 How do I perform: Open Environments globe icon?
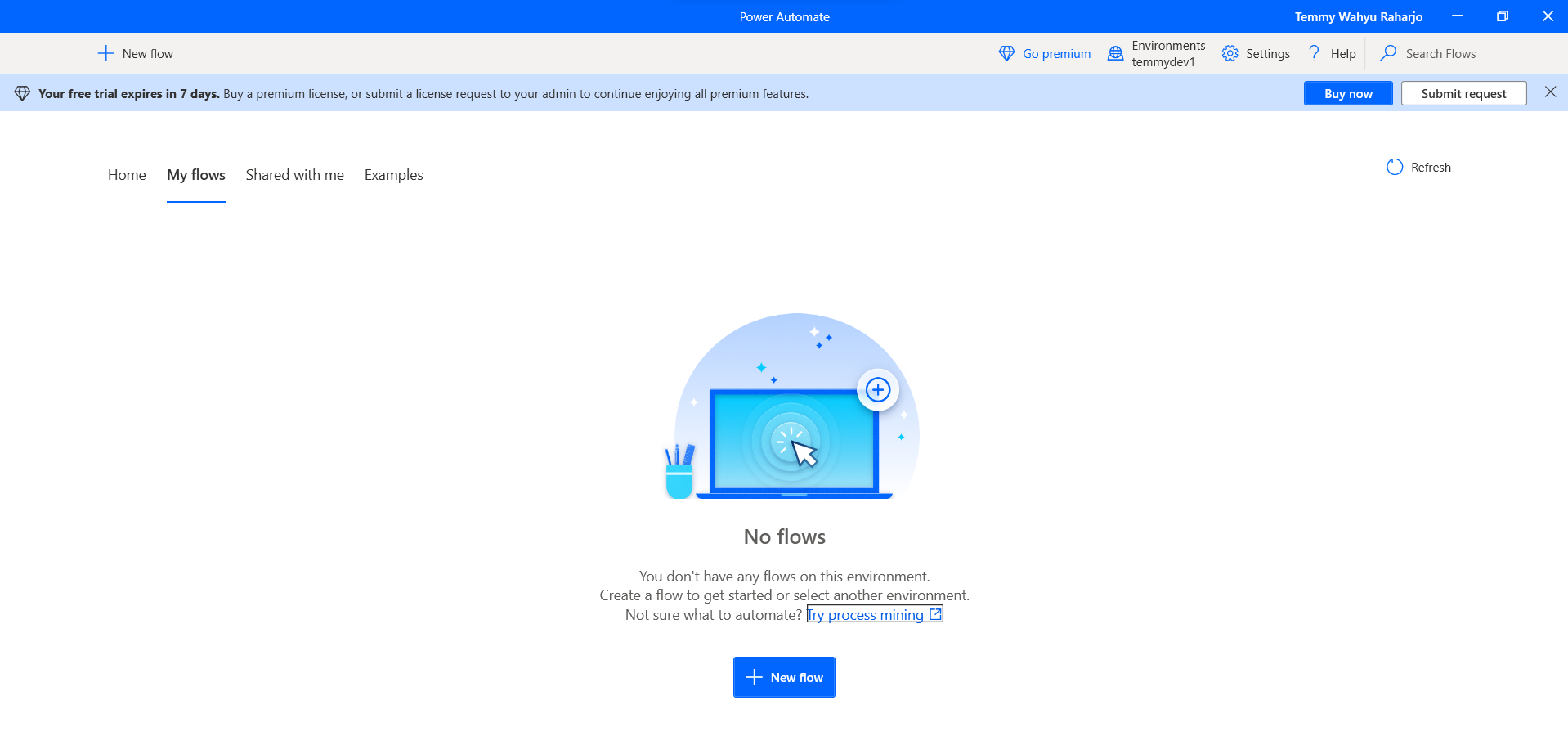[x=1115, y=54]
